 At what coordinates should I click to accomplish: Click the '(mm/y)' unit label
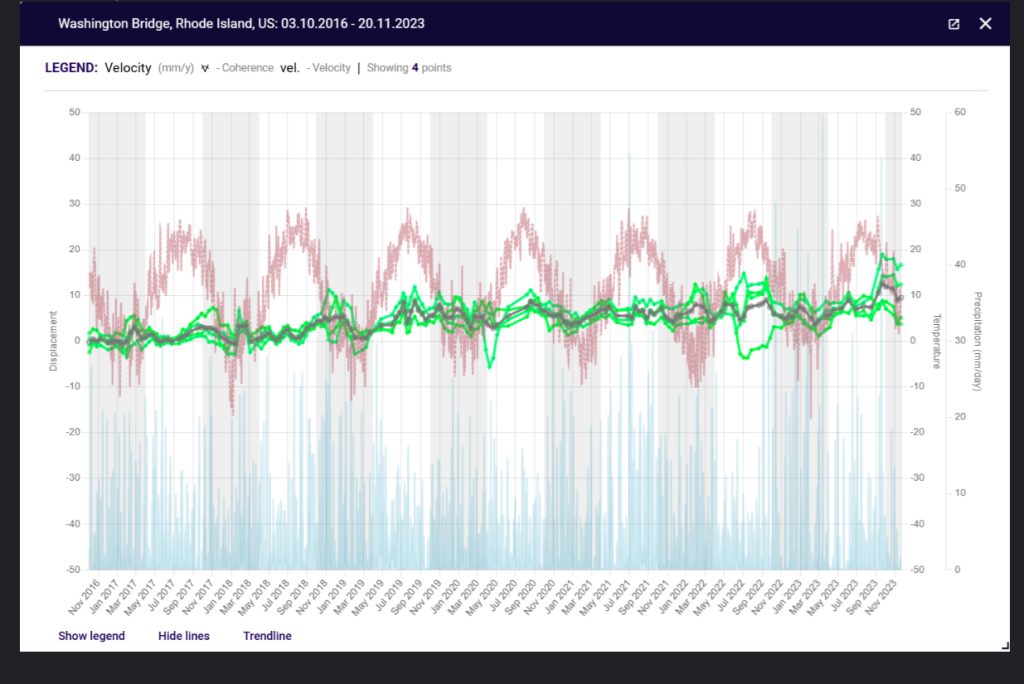[176, 68]
